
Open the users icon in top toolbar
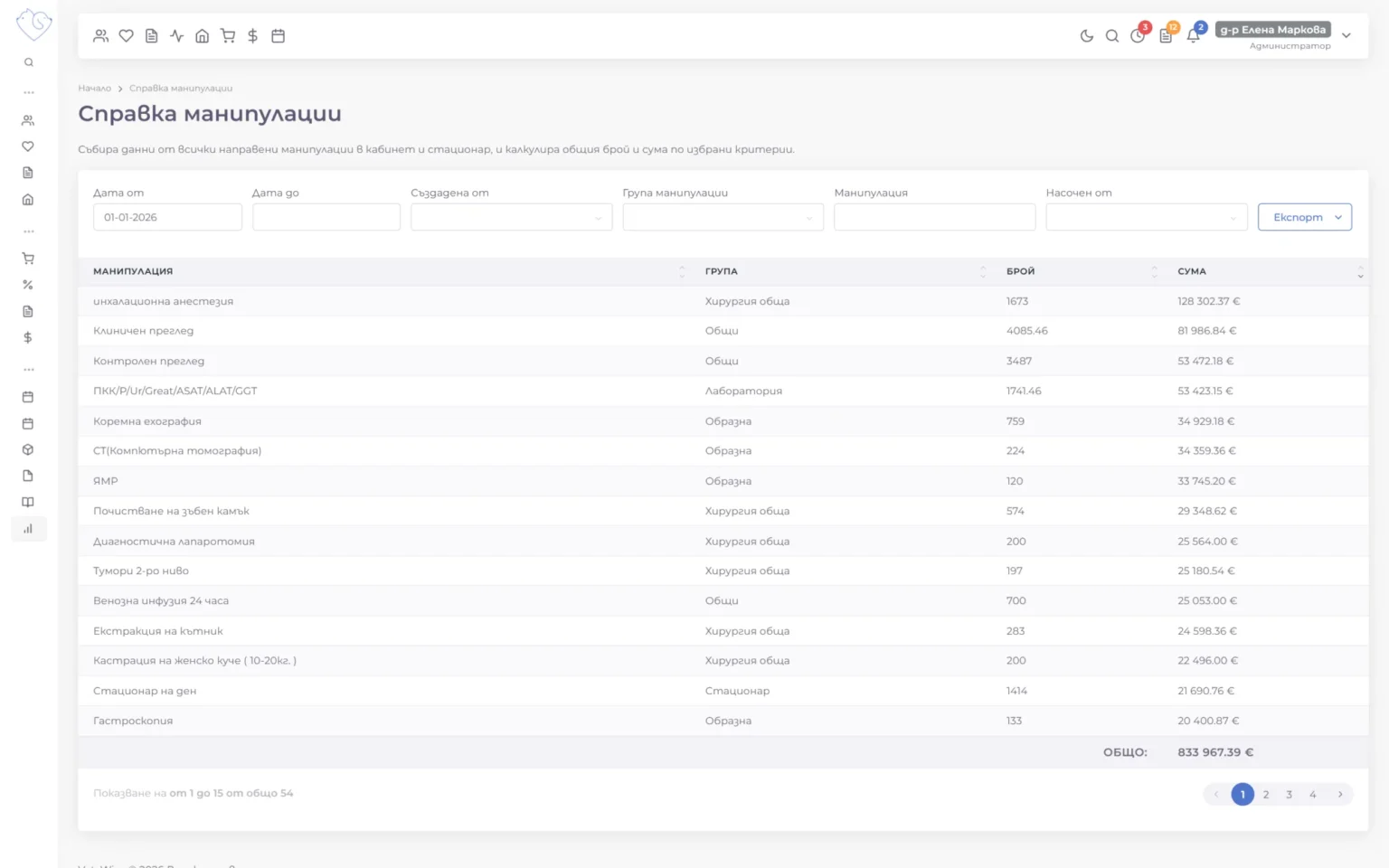101,36
